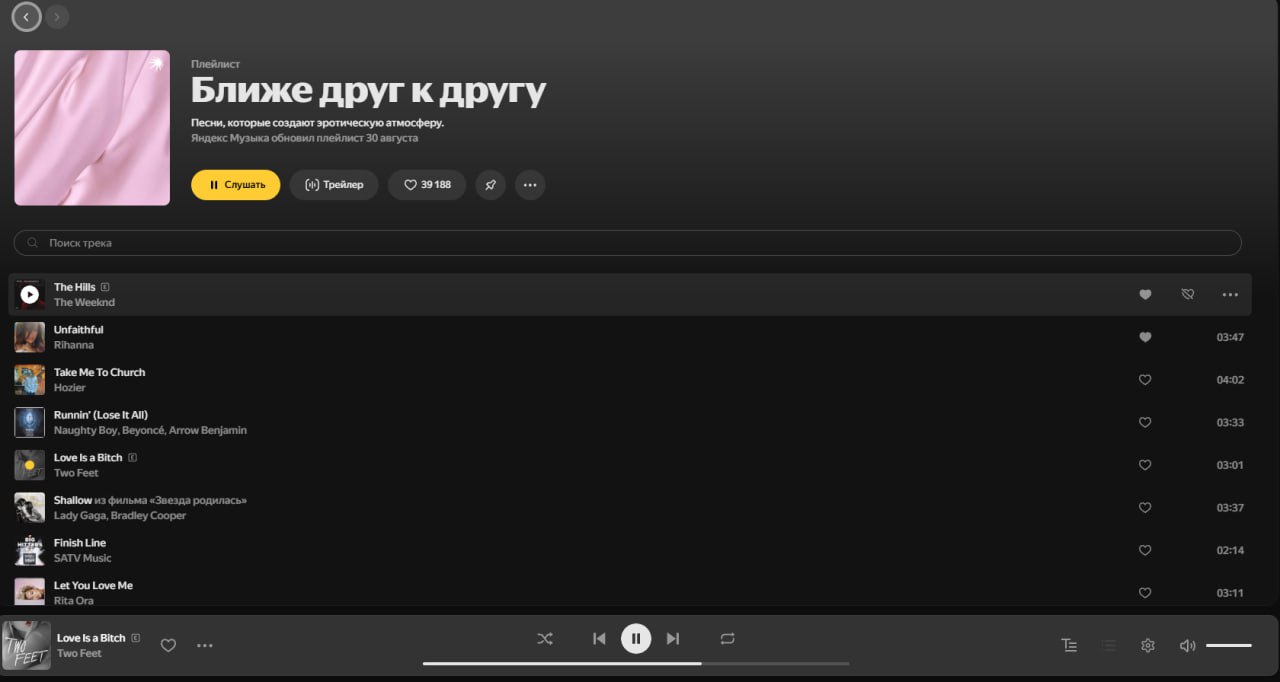Open Two Feet artist link in track list
Viewport: 1280px width, 682px height.
[x=76, y=473]
